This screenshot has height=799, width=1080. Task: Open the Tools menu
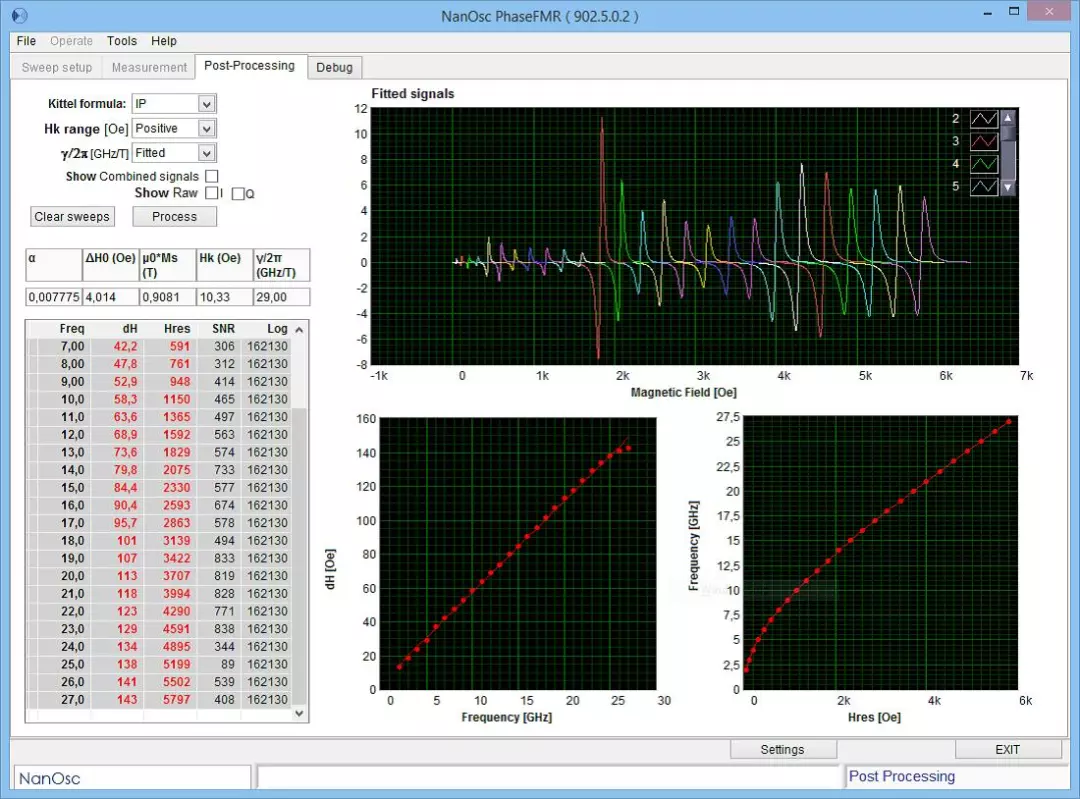(122, 41)
